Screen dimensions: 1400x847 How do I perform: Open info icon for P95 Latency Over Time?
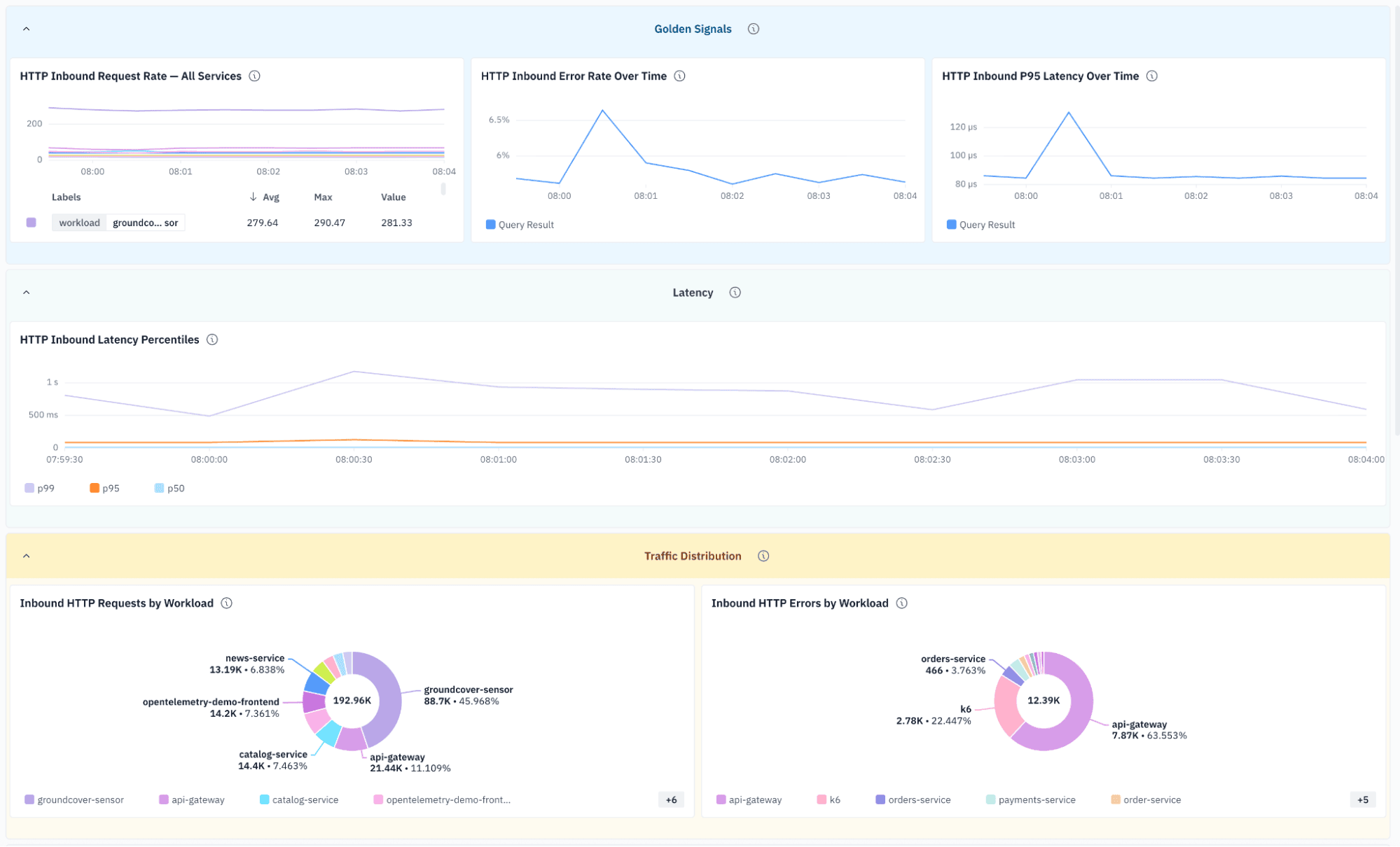1151,76
